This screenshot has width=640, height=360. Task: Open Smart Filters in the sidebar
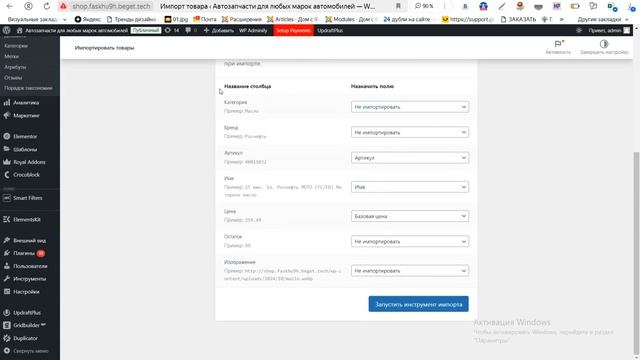27,198
